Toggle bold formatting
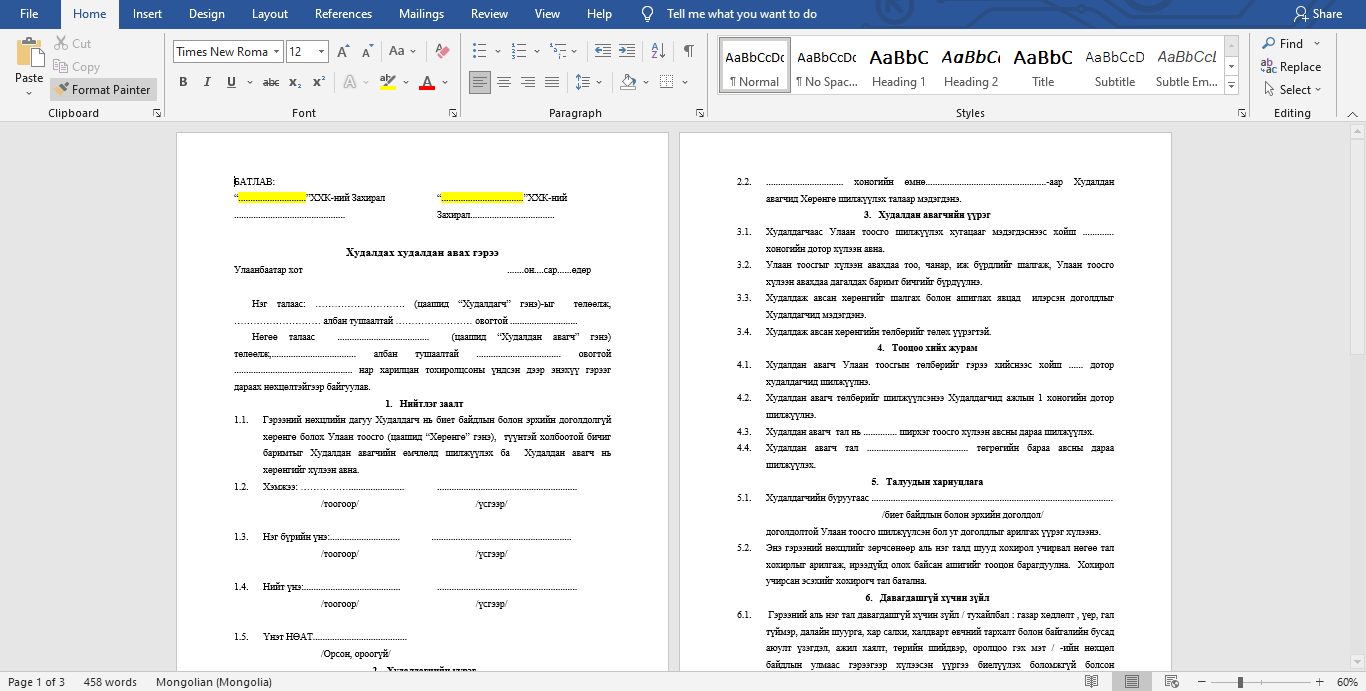Viewport: 1366px width, 691px height. pyautogui.click(x=183, y=82)
